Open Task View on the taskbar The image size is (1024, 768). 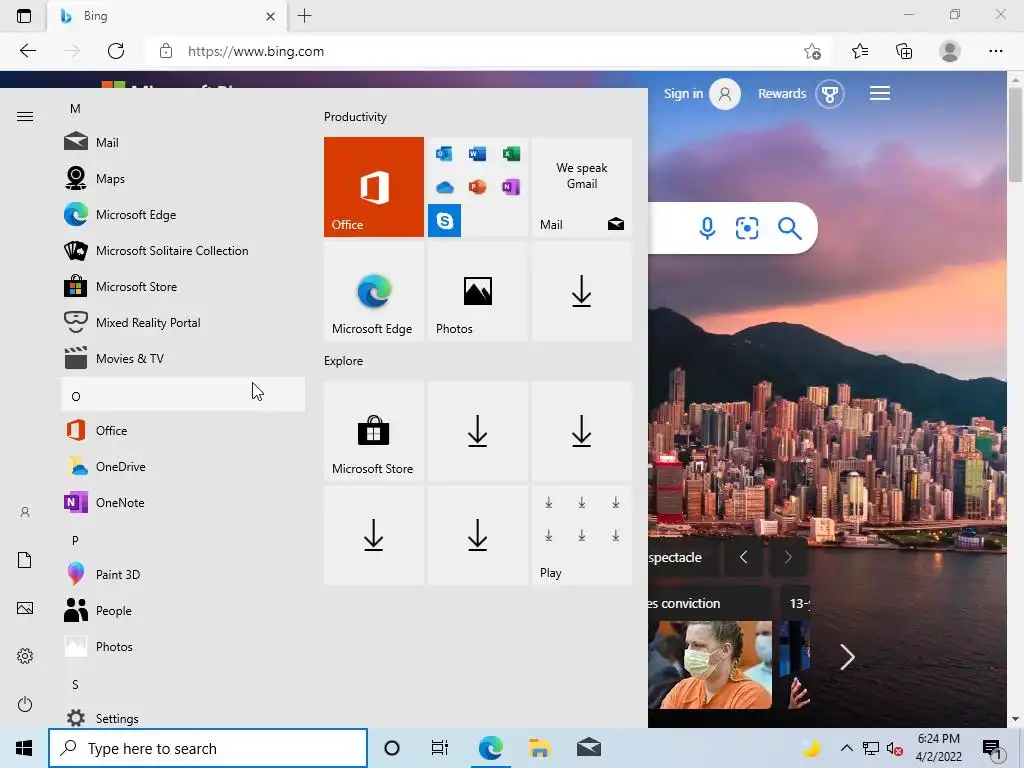coord(440,748)
